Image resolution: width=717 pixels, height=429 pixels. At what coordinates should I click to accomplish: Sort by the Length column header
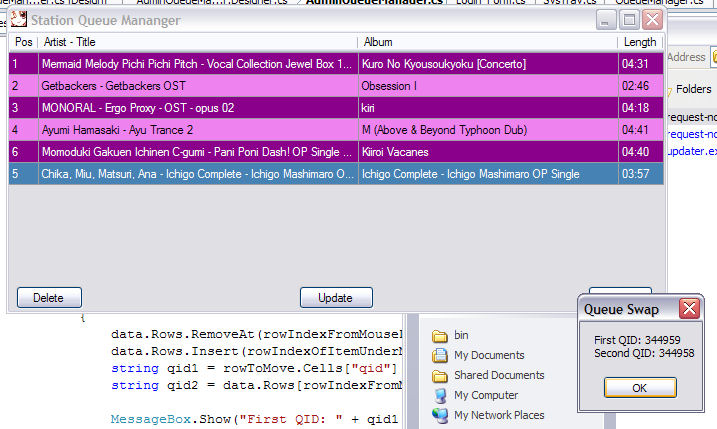click(x=640, y=42)
